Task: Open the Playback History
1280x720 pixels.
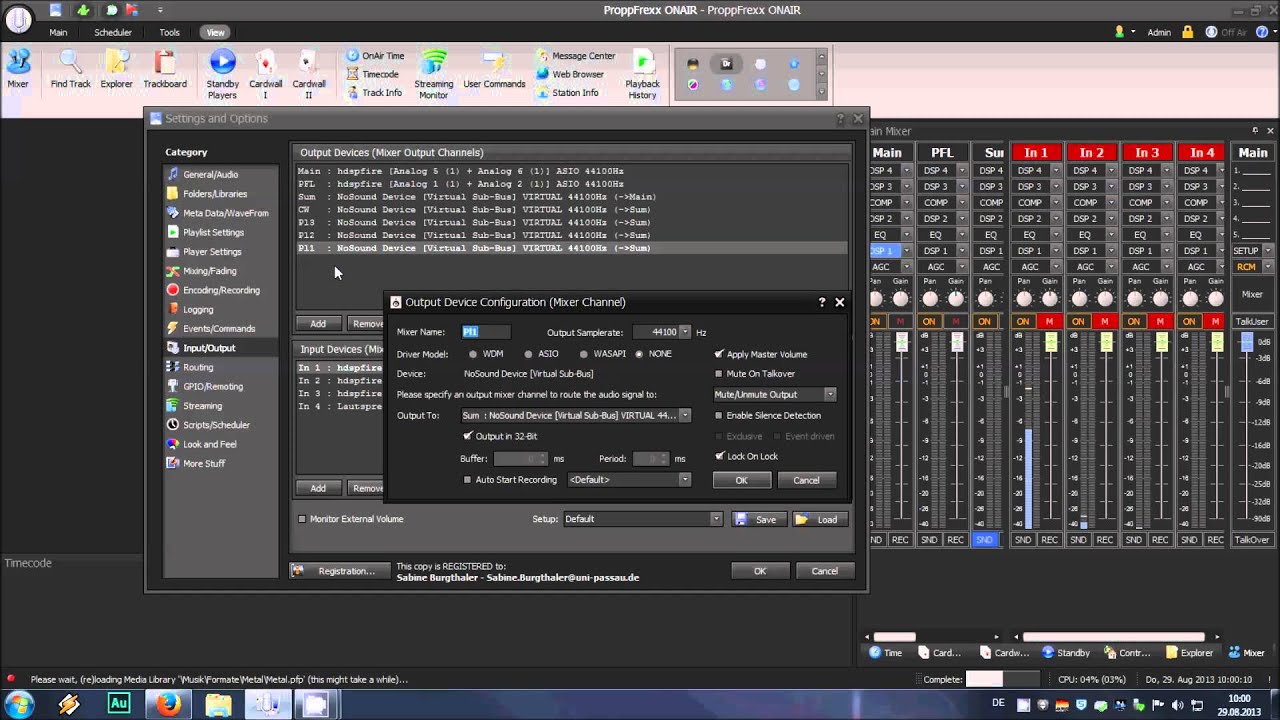Action: point(642,75)
